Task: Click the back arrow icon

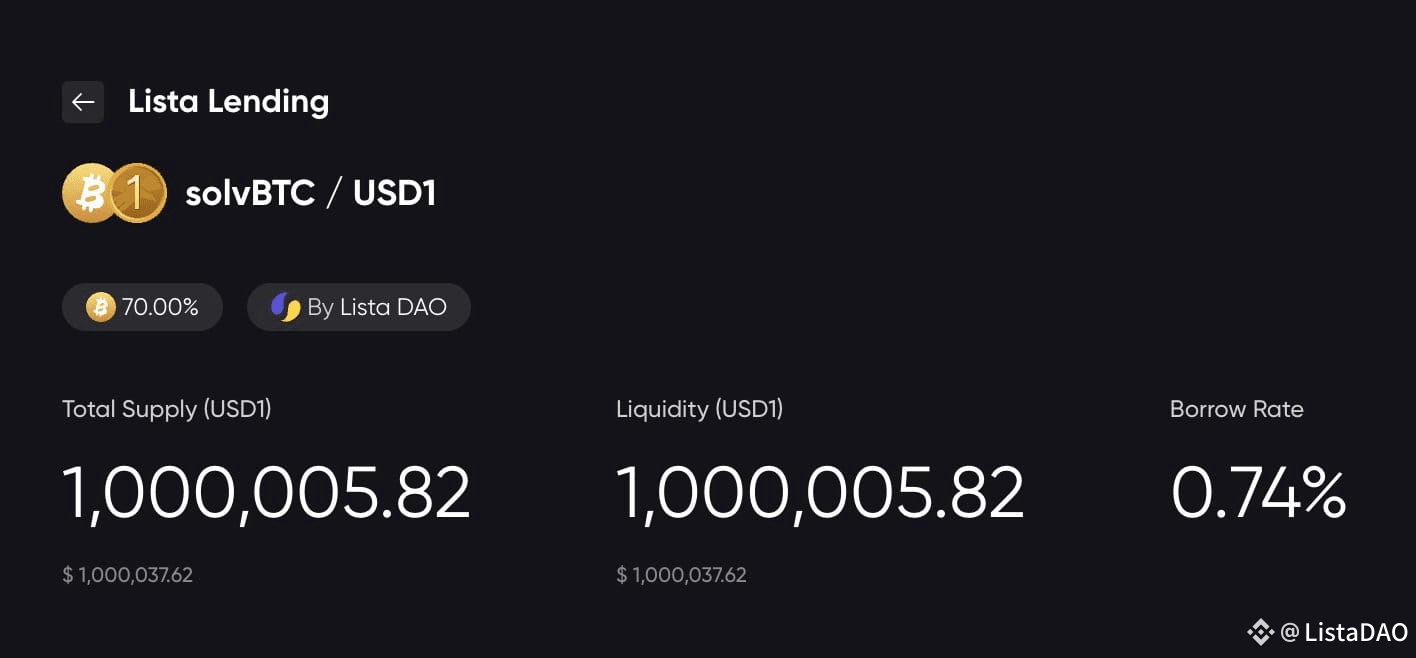Action: coord(83,101)
